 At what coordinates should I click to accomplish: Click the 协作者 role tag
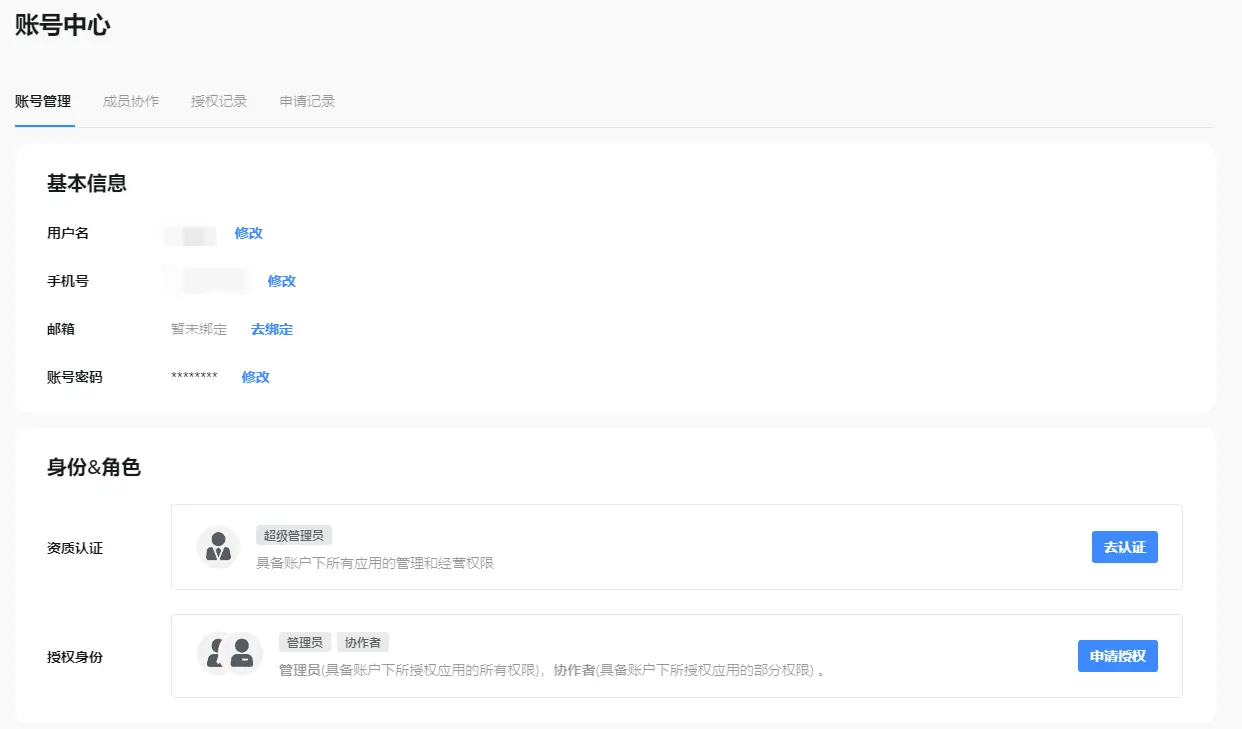click(x=363, y=643)
